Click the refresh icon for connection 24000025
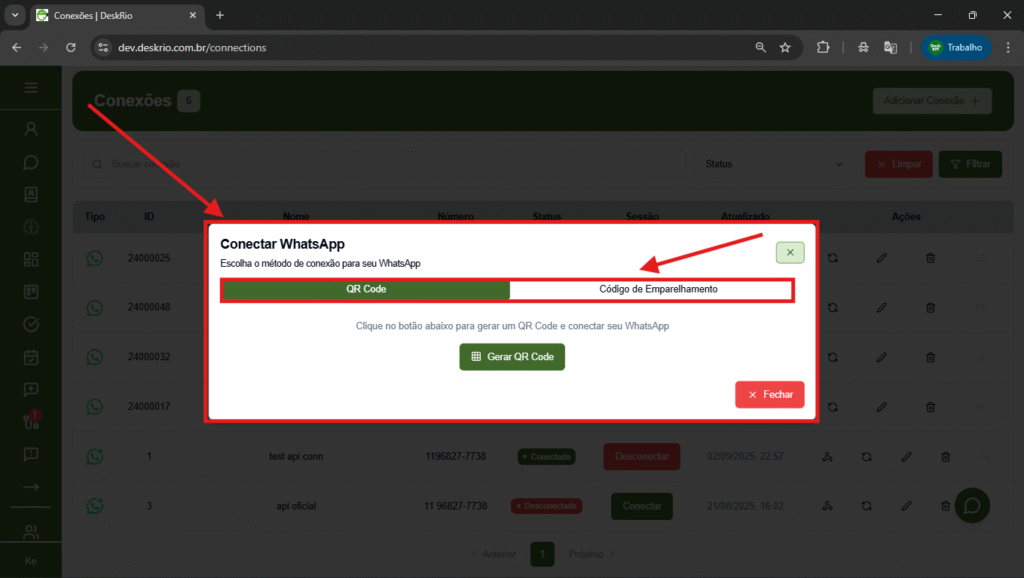1024x578 pixels. [833, 258]
